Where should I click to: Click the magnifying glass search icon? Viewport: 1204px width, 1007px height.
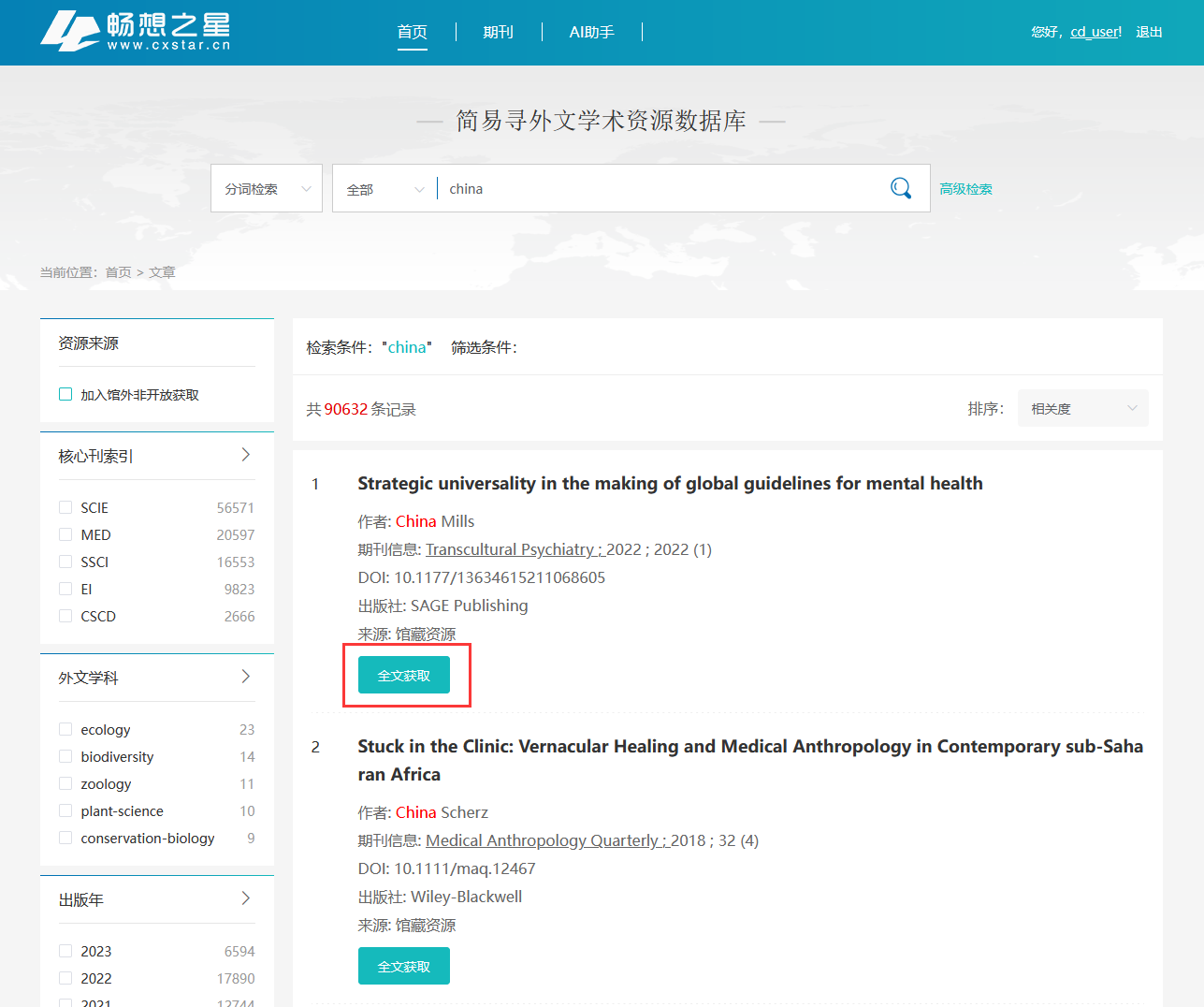click(900, 188)
